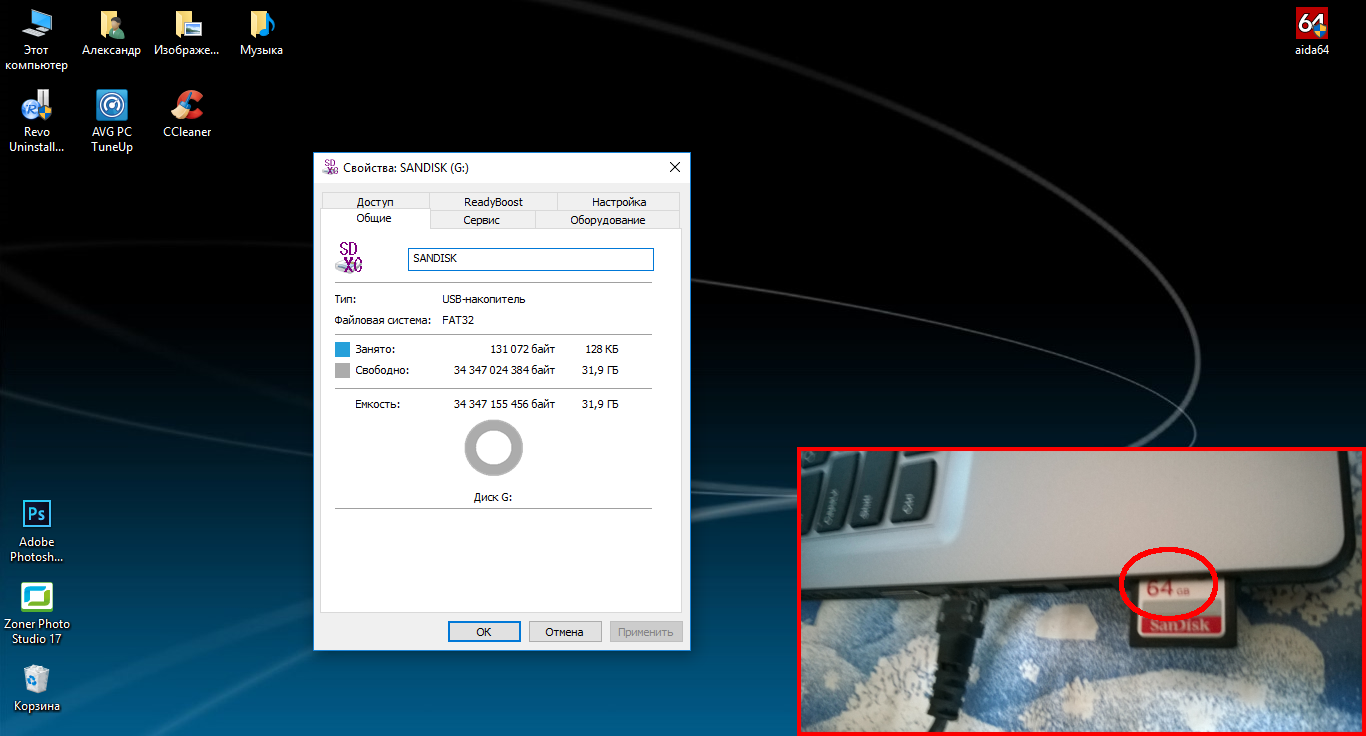The image size is (1366, 736).
Task: Switch to the Оборудование tab
Action: (x=607, y=220)
